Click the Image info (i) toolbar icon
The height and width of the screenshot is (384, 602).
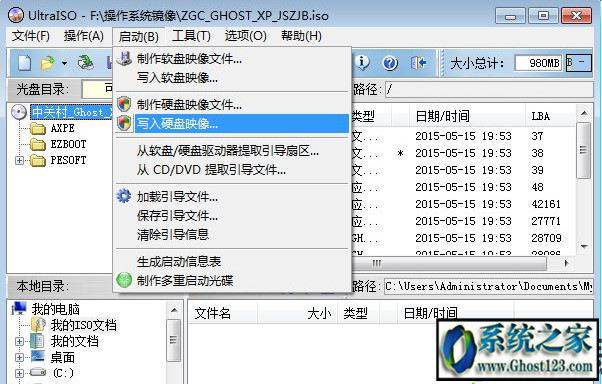362,63
